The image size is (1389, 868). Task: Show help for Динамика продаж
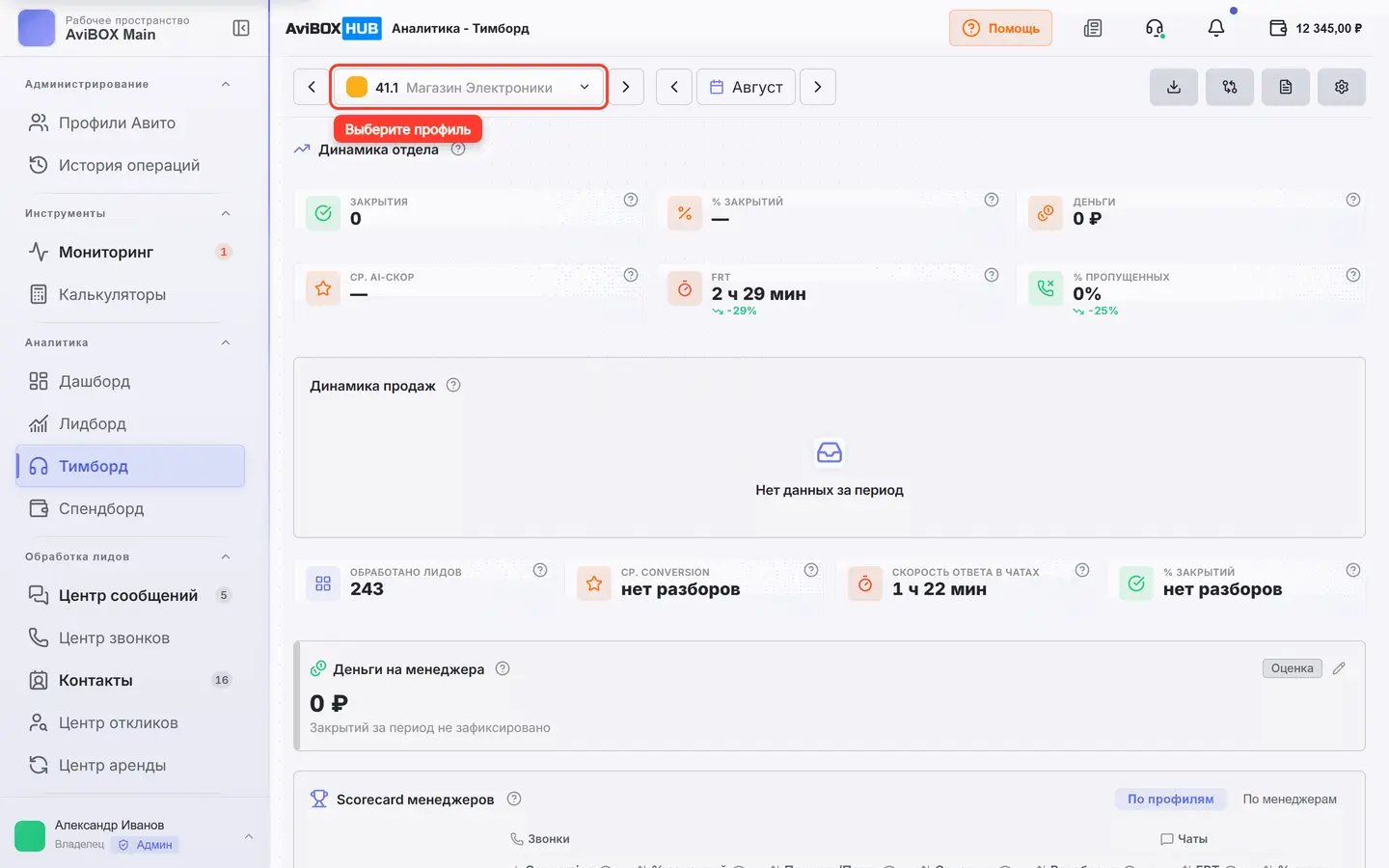(x=453, y=385)
